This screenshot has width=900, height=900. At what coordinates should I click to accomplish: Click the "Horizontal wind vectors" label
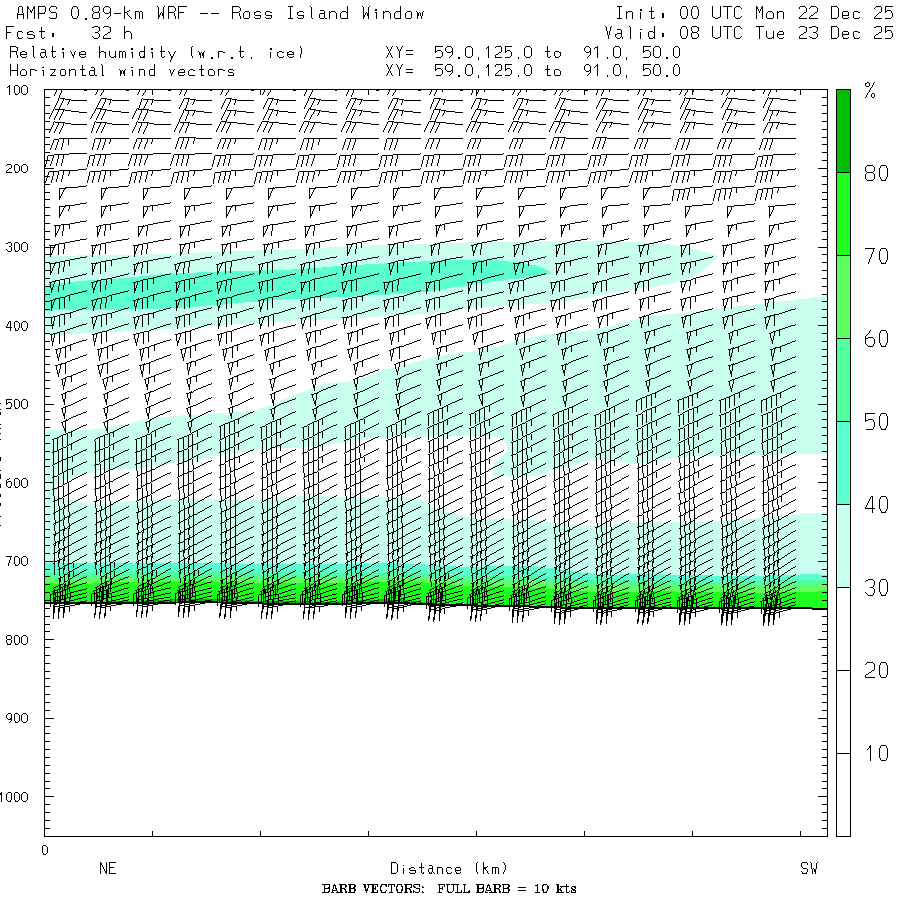122,71
